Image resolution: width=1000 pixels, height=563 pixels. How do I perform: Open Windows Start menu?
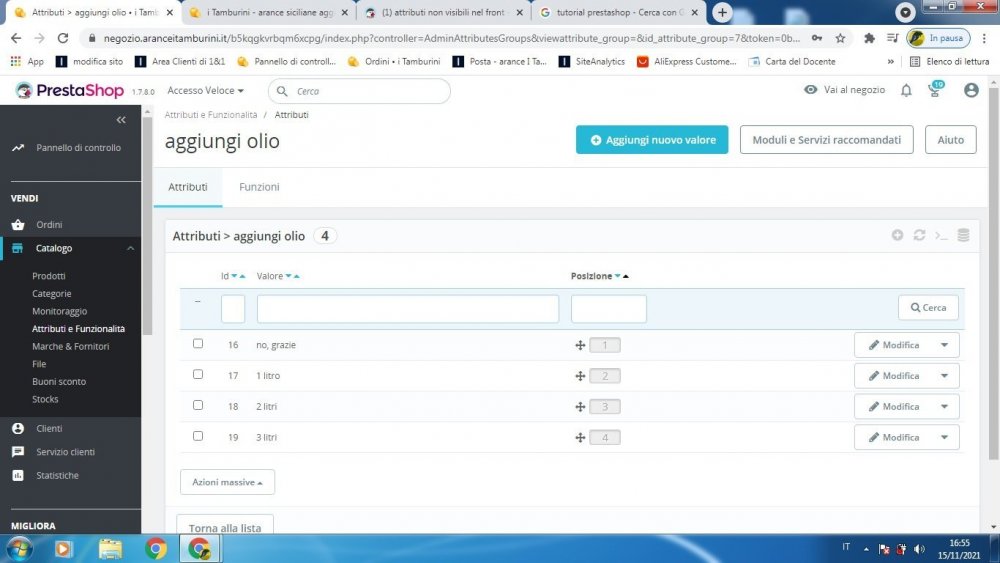click(18, 548)
